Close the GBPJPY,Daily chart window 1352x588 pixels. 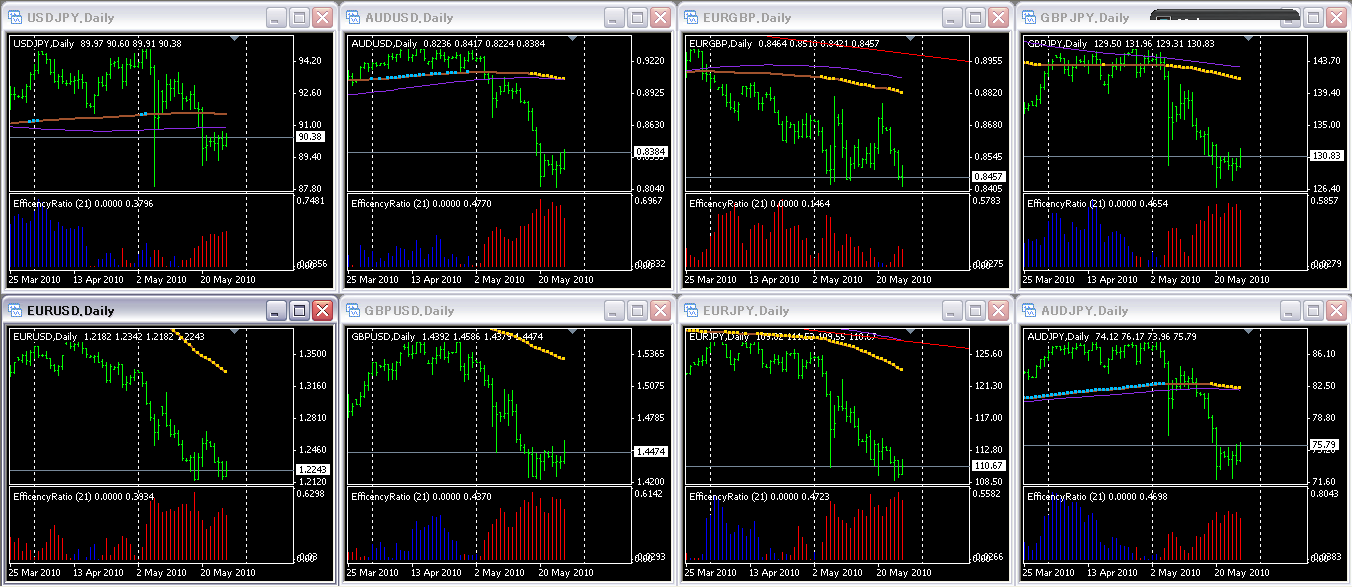pos(1336,18)
